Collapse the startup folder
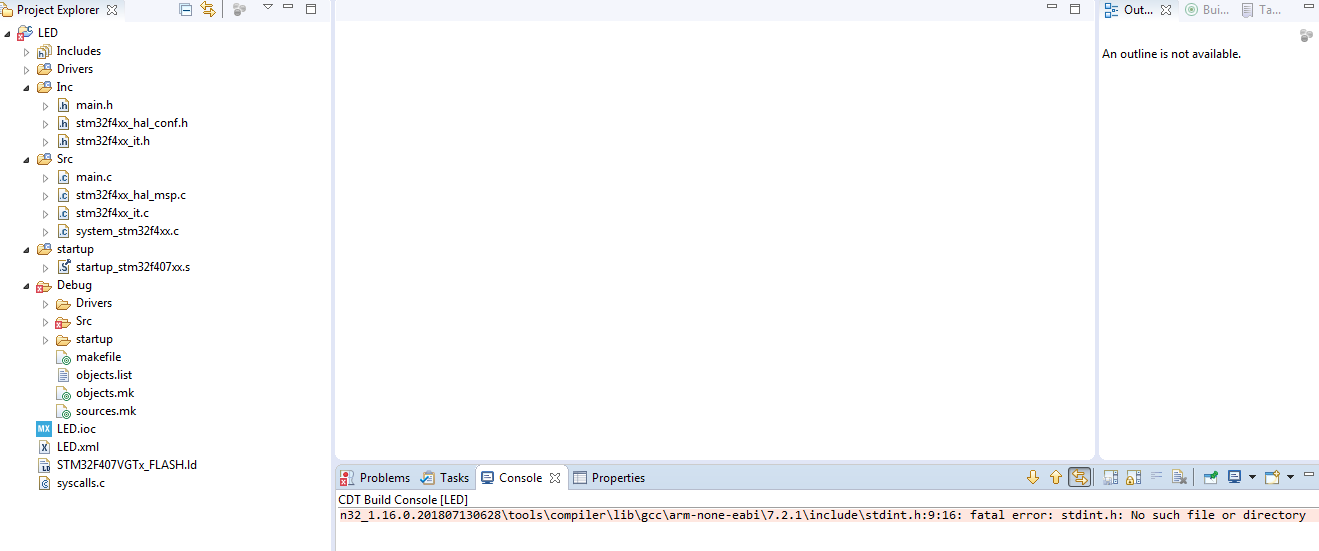 point(27,249)
